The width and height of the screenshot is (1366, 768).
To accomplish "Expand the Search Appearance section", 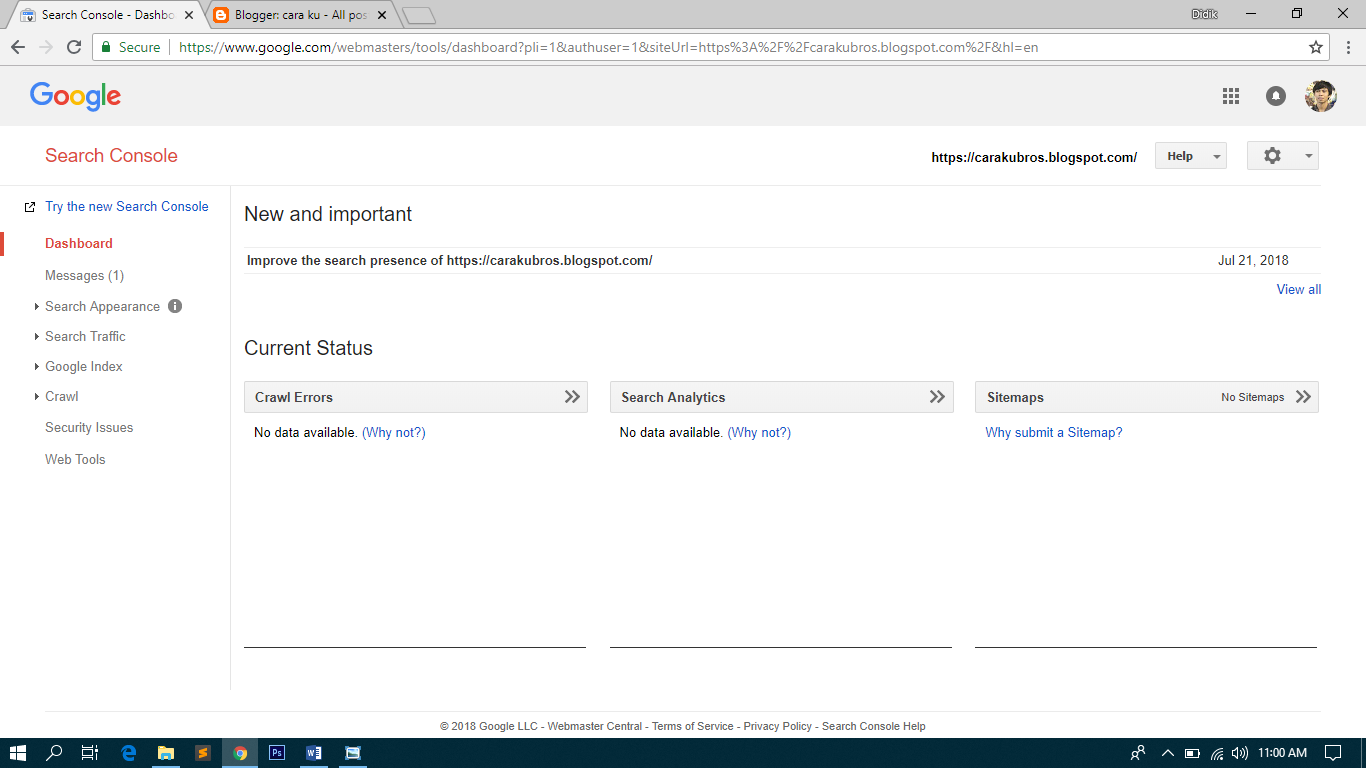I will 102,307.
